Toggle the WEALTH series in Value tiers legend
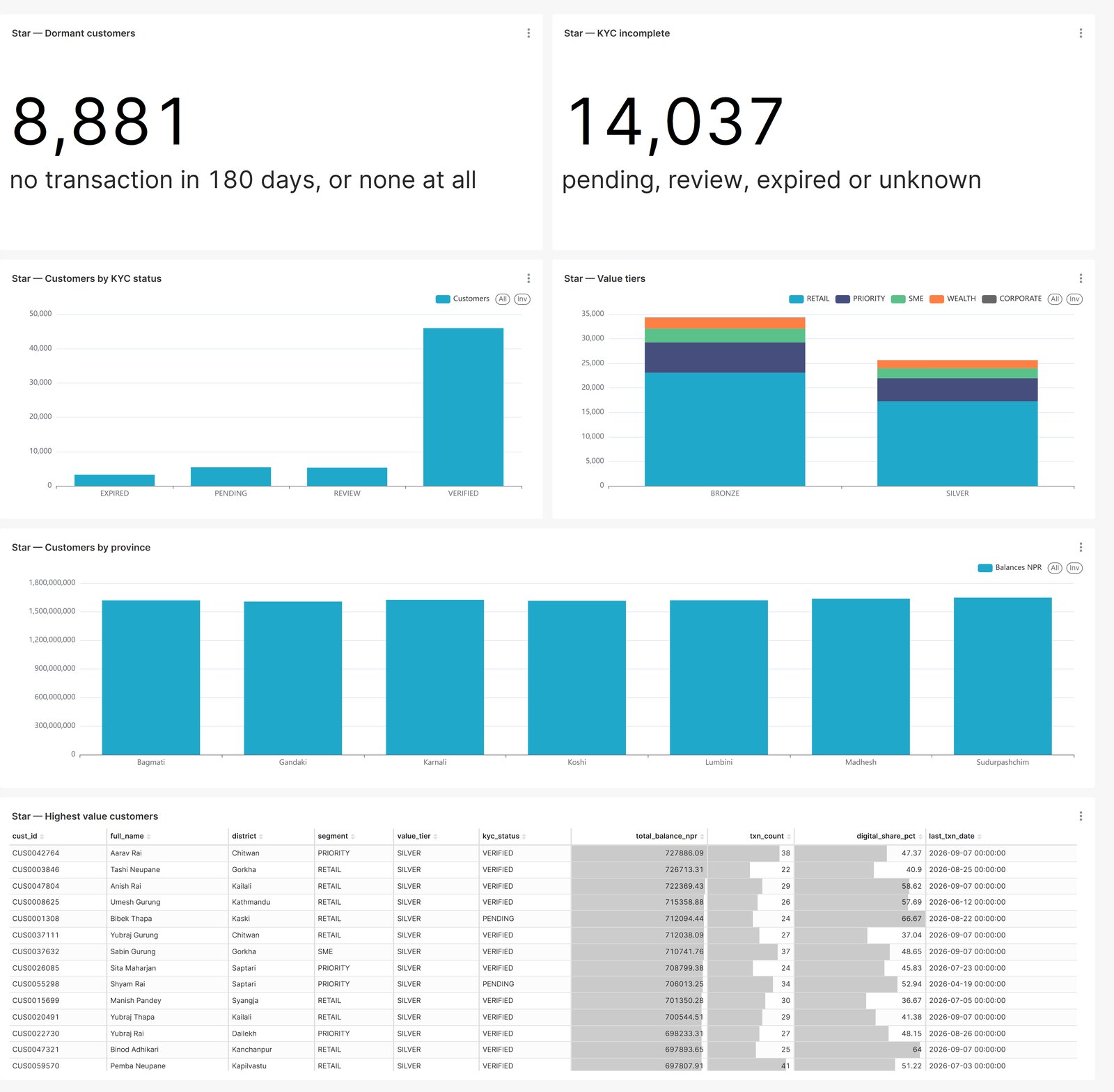This screenshot has width=1114, height=1092. (952, 299)
